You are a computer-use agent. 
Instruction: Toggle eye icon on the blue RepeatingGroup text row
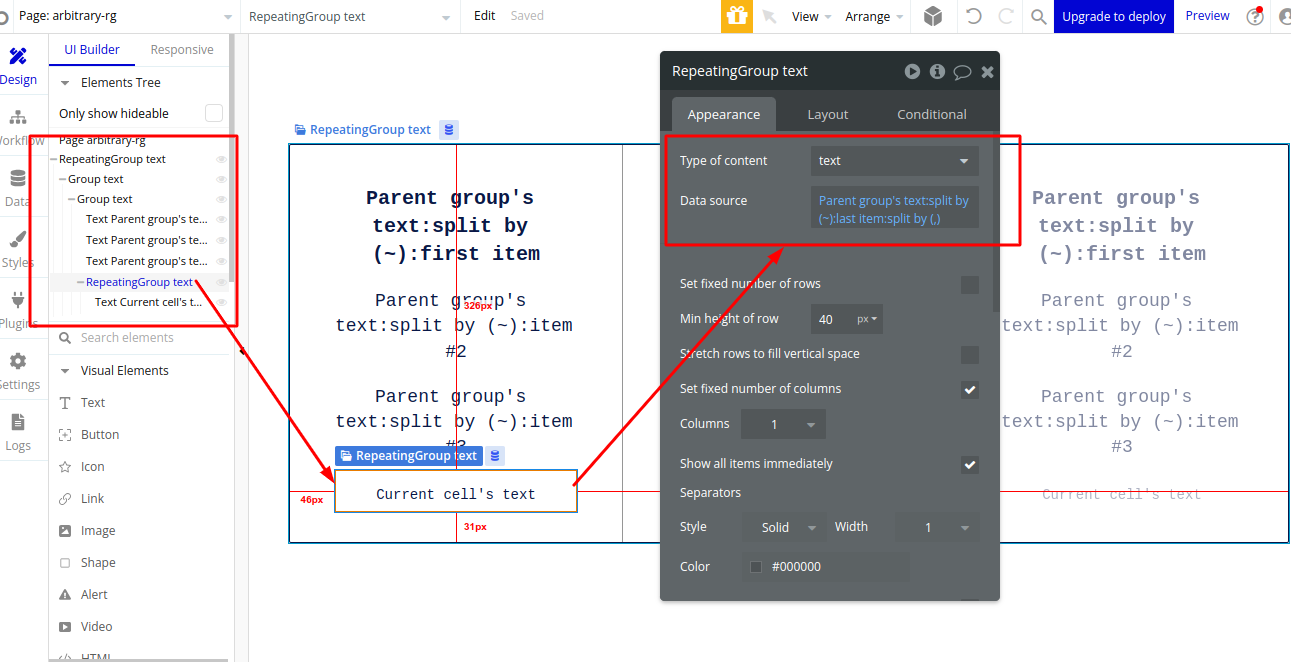pos(221,282)
